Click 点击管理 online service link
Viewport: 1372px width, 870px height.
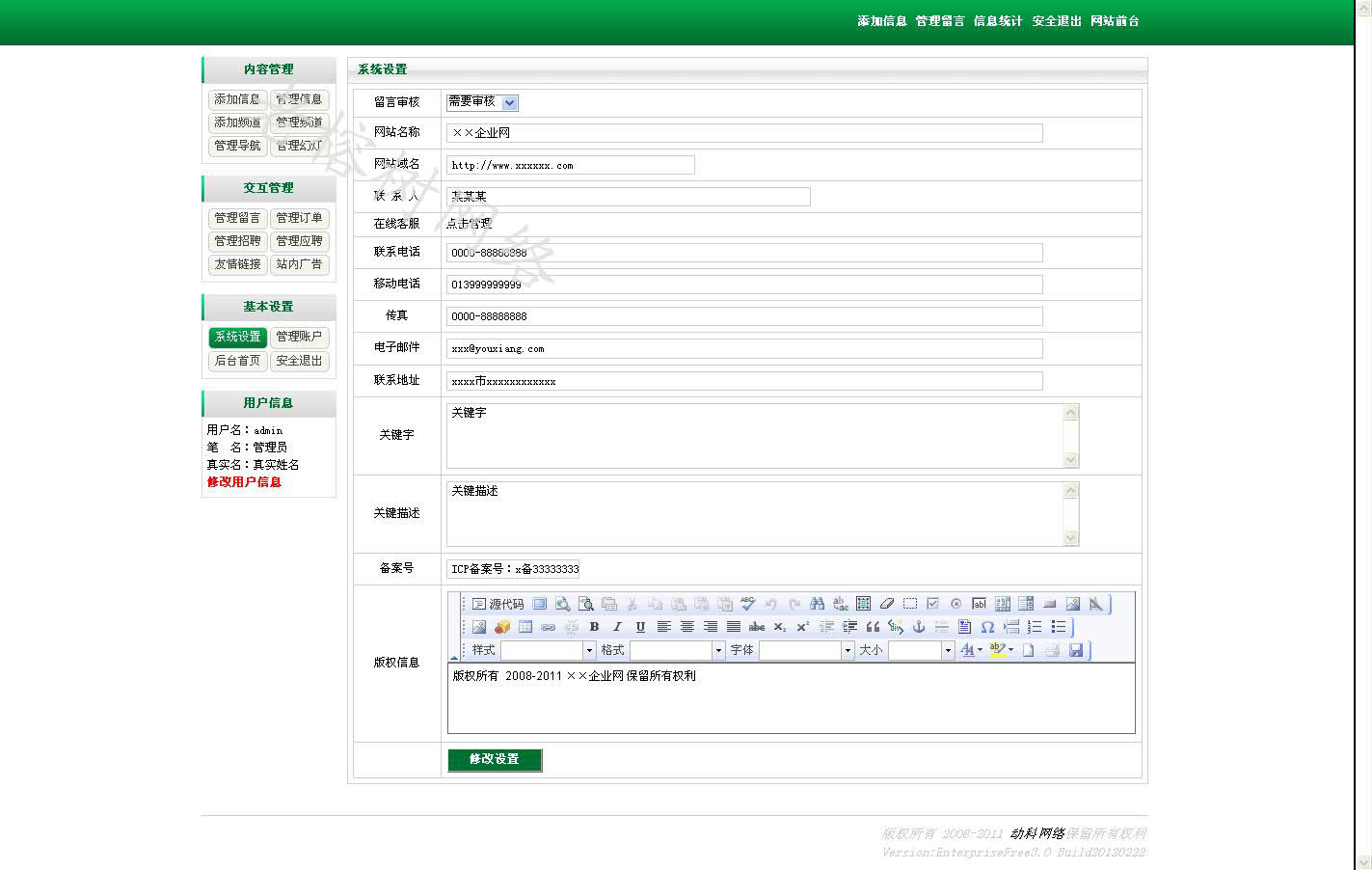(x=469, y=223)
